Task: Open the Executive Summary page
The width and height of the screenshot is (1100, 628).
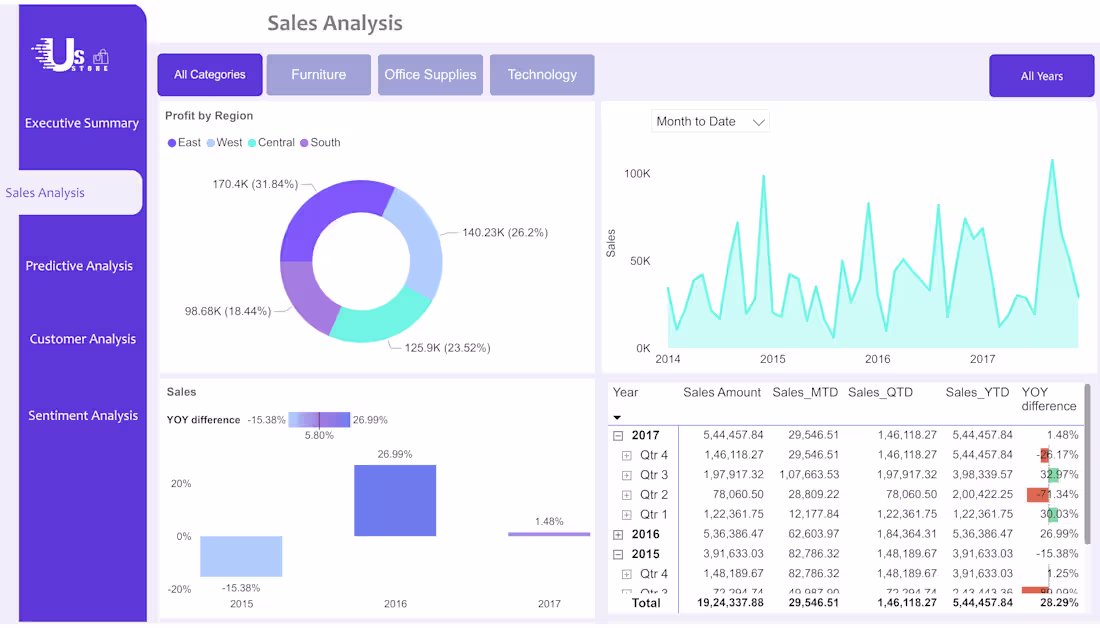Action: 81,123
